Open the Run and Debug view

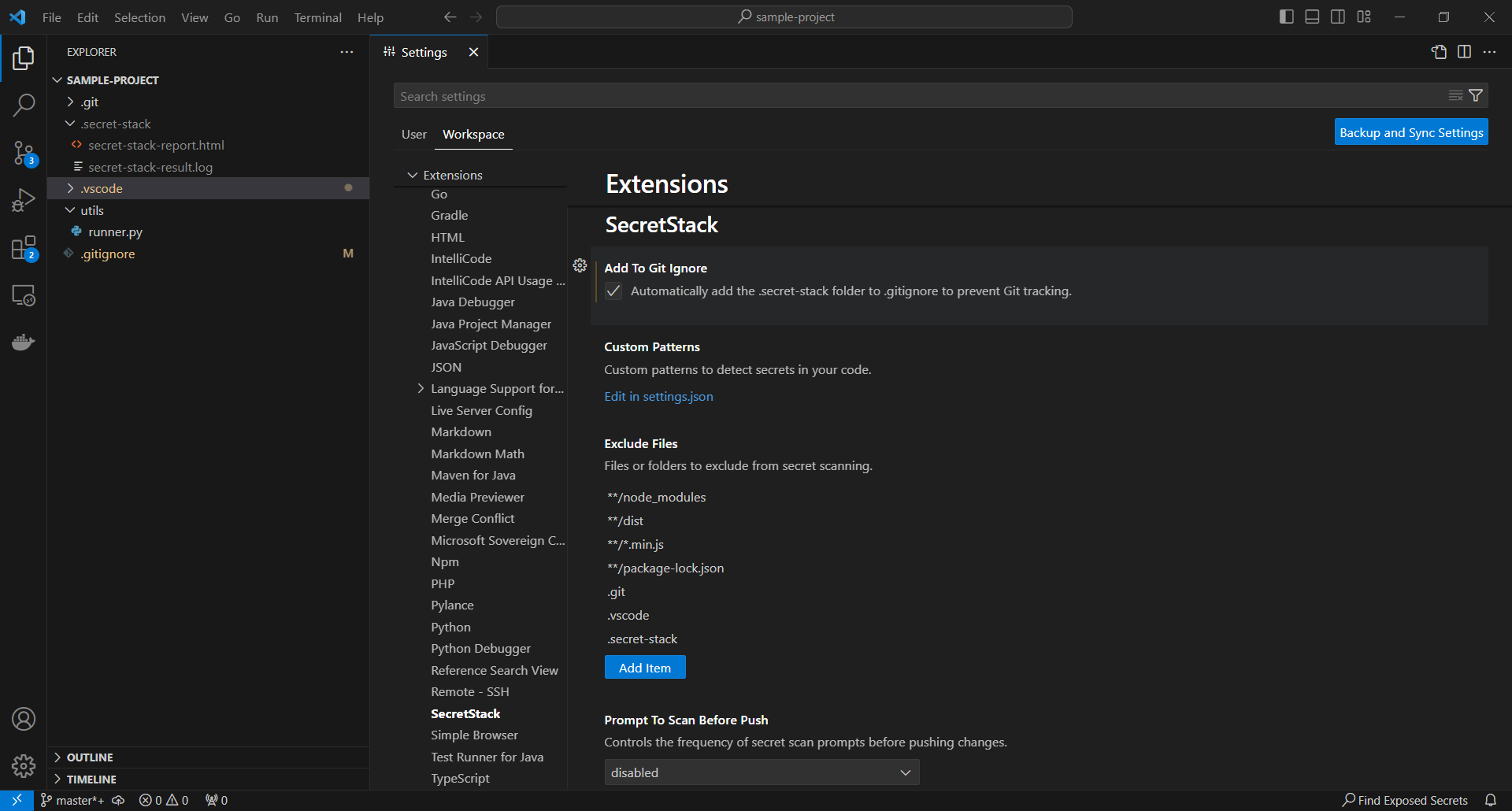pyautogui.click(x=24, y=200)
